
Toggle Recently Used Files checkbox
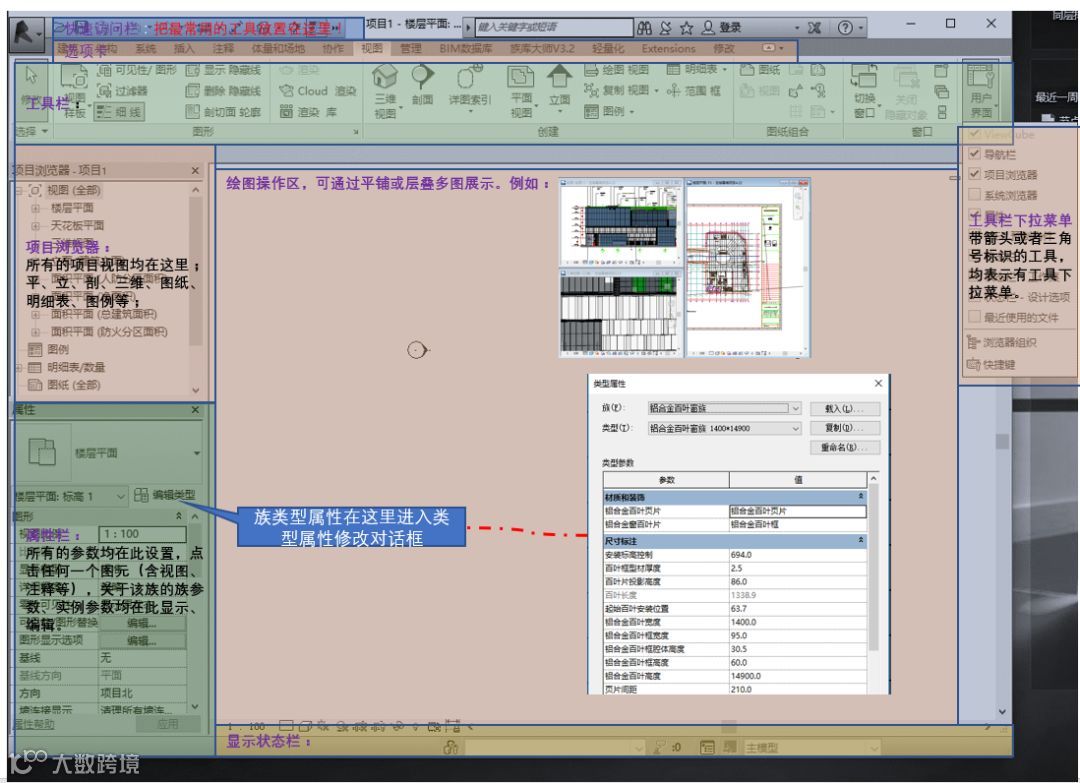[974, 317]
